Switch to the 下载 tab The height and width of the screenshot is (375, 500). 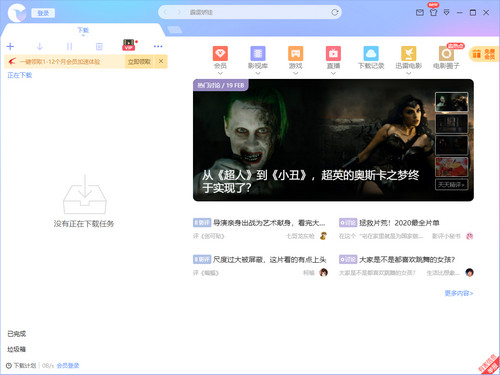coord(83,30)
